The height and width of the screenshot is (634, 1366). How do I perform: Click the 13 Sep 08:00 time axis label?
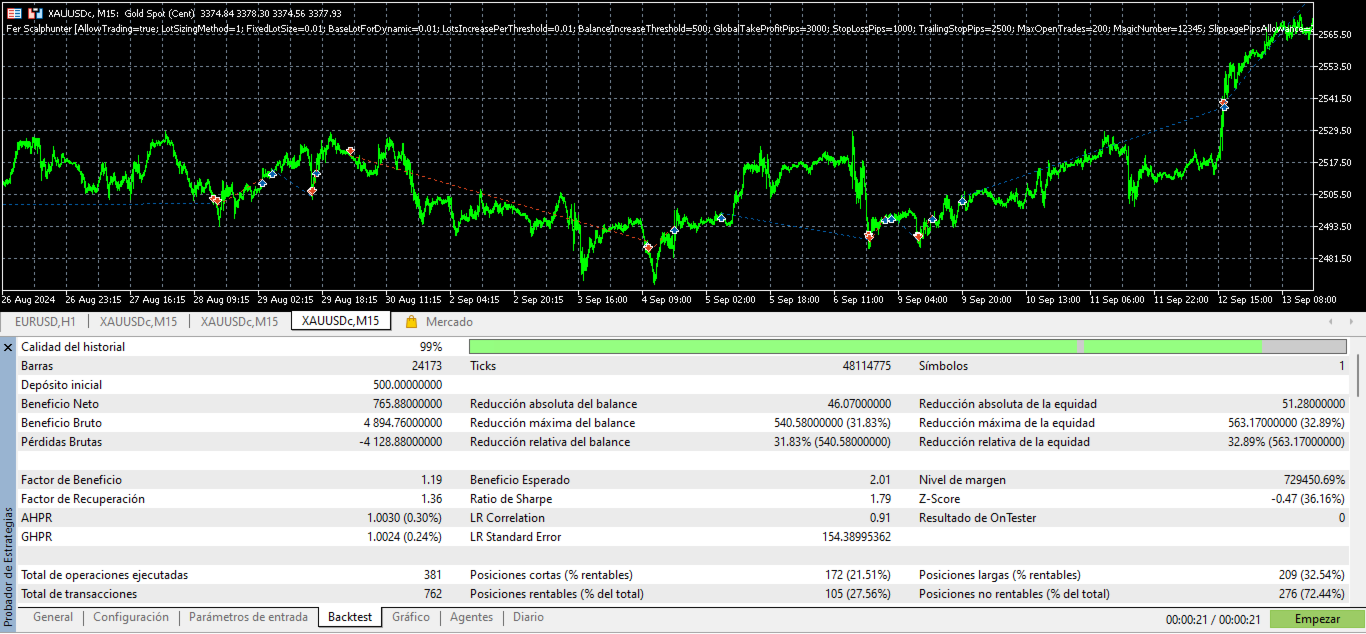[x=1309, y=299]
